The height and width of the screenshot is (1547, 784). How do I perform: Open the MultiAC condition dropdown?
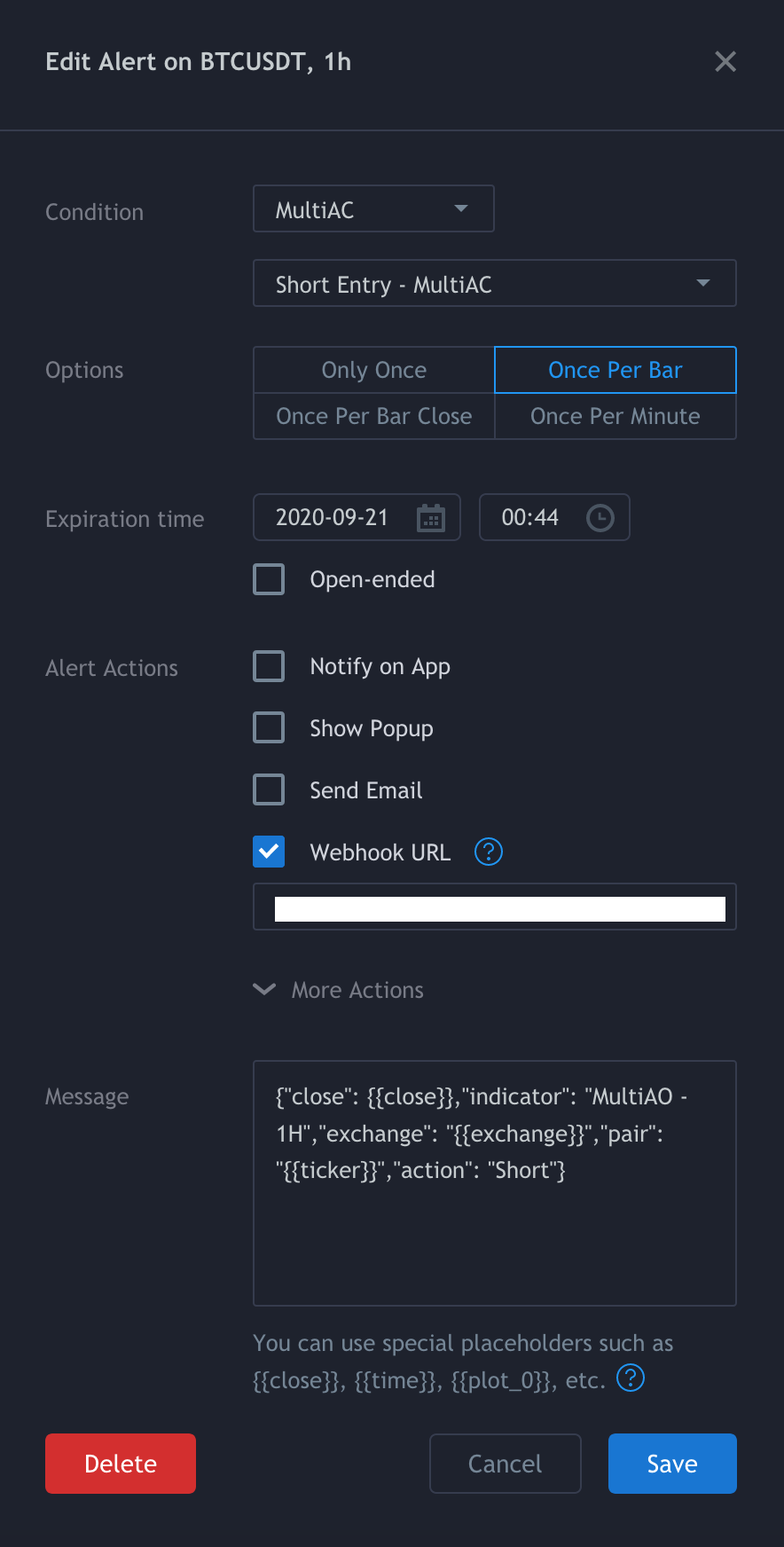[373, 208]
